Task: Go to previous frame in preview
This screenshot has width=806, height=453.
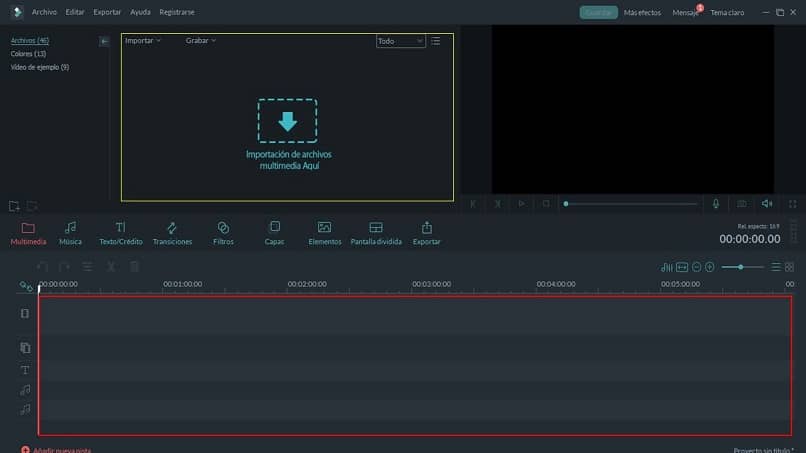Action: (x=473, y=204)
